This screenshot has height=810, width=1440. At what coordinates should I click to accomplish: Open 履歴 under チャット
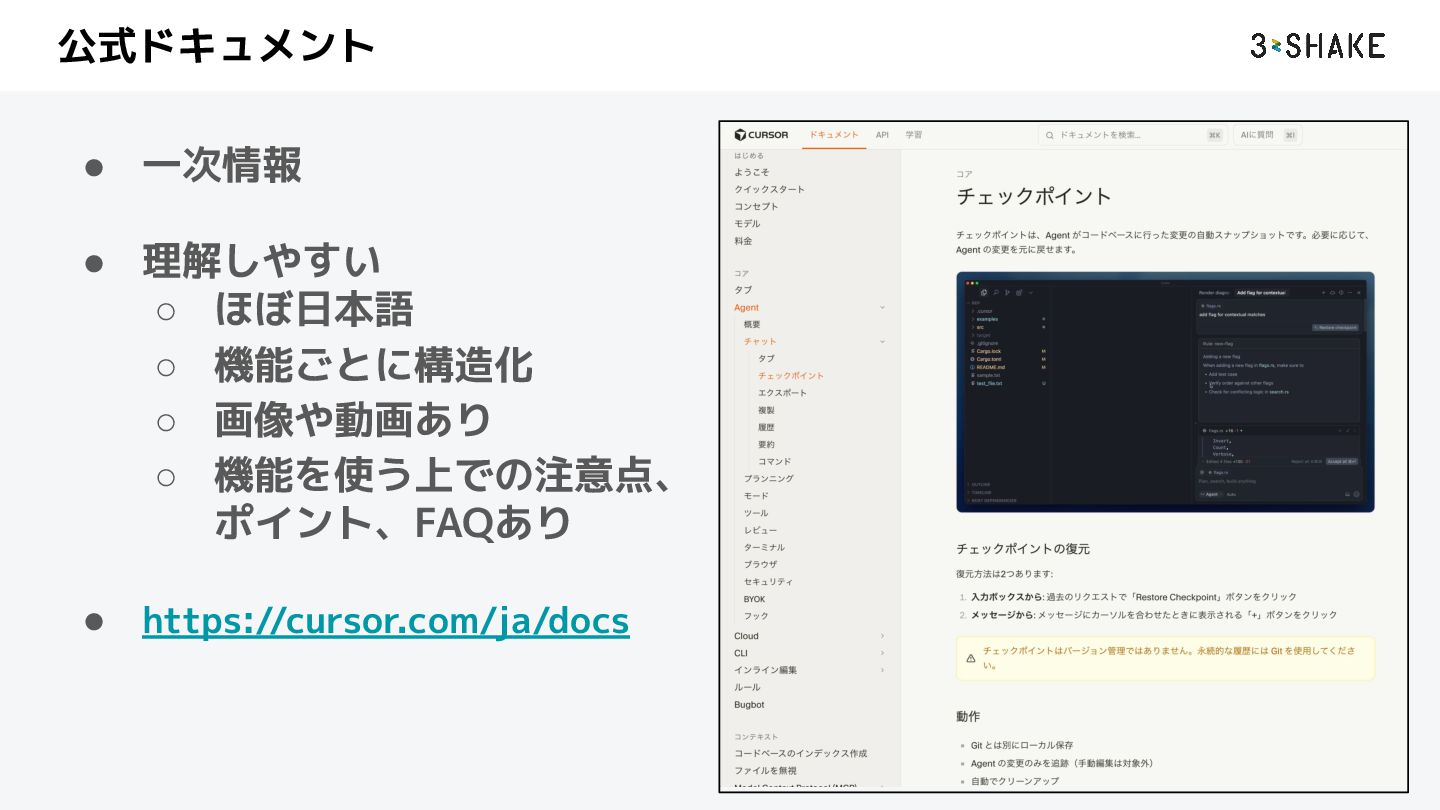coord(766,427)
